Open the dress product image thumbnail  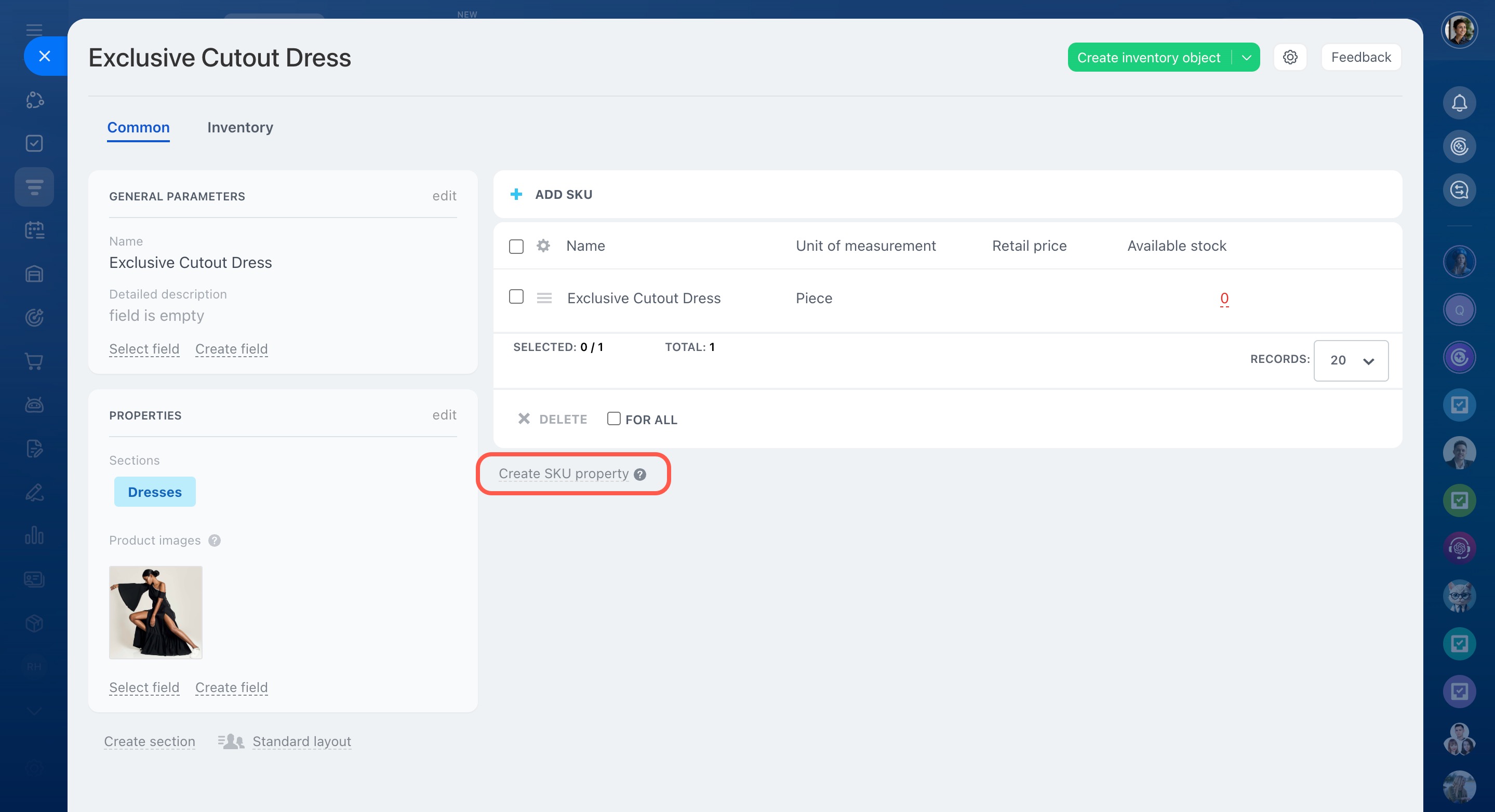[x=155, y=613]
